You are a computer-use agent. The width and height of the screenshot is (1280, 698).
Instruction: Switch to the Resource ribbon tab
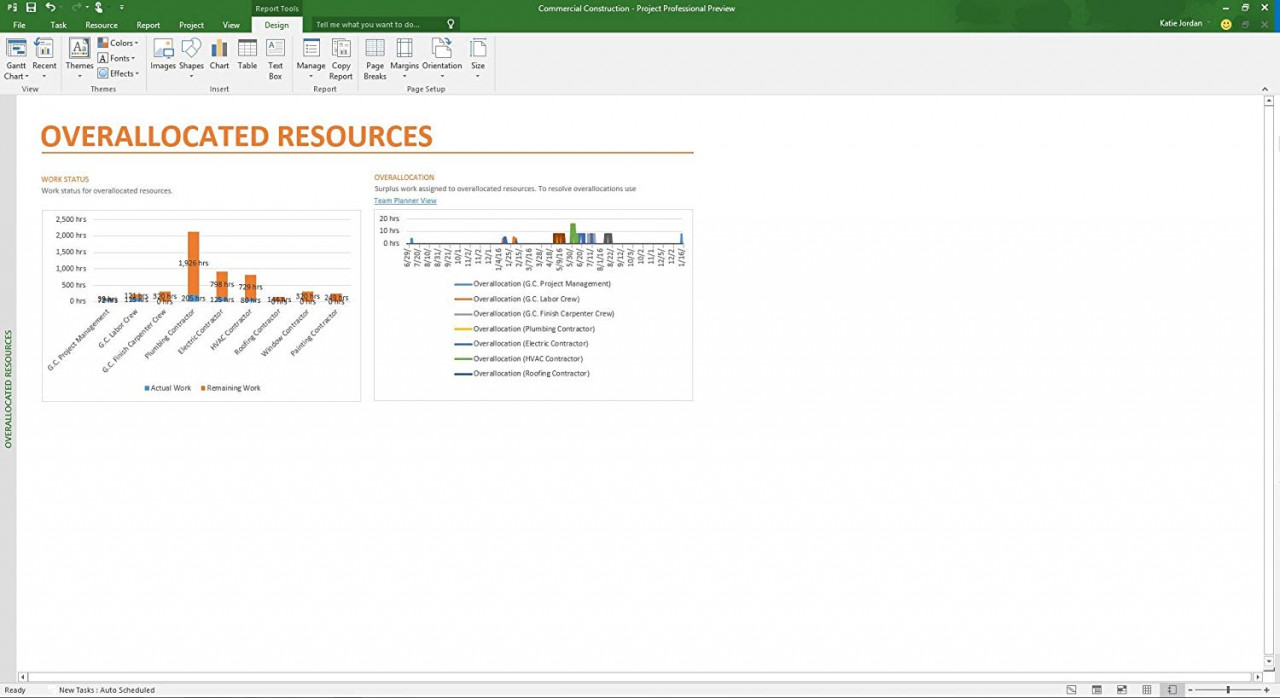[101, 25]
